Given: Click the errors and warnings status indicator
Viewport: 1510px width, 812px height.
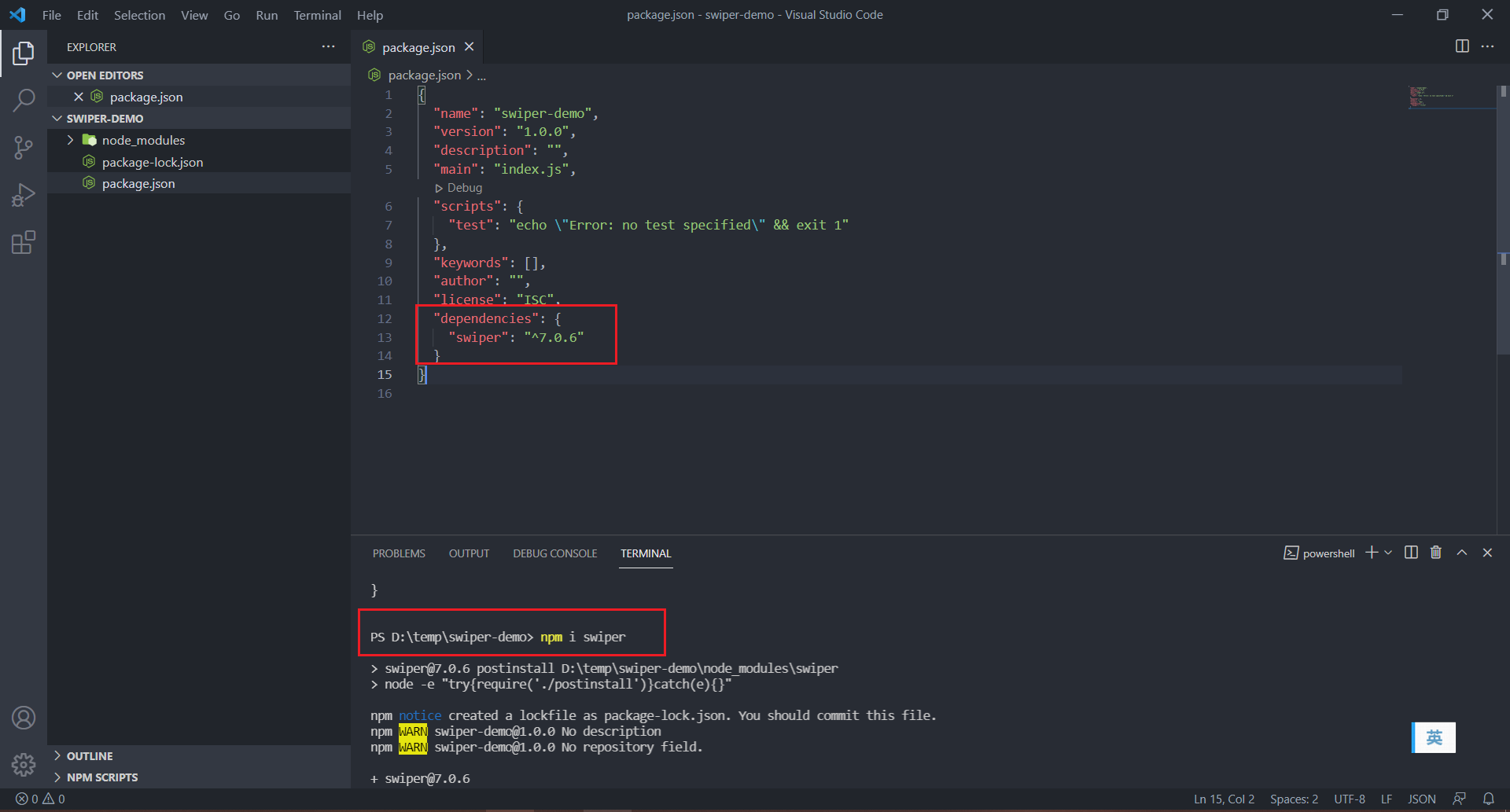Looking at the screenshot, I should coord(40,799).
